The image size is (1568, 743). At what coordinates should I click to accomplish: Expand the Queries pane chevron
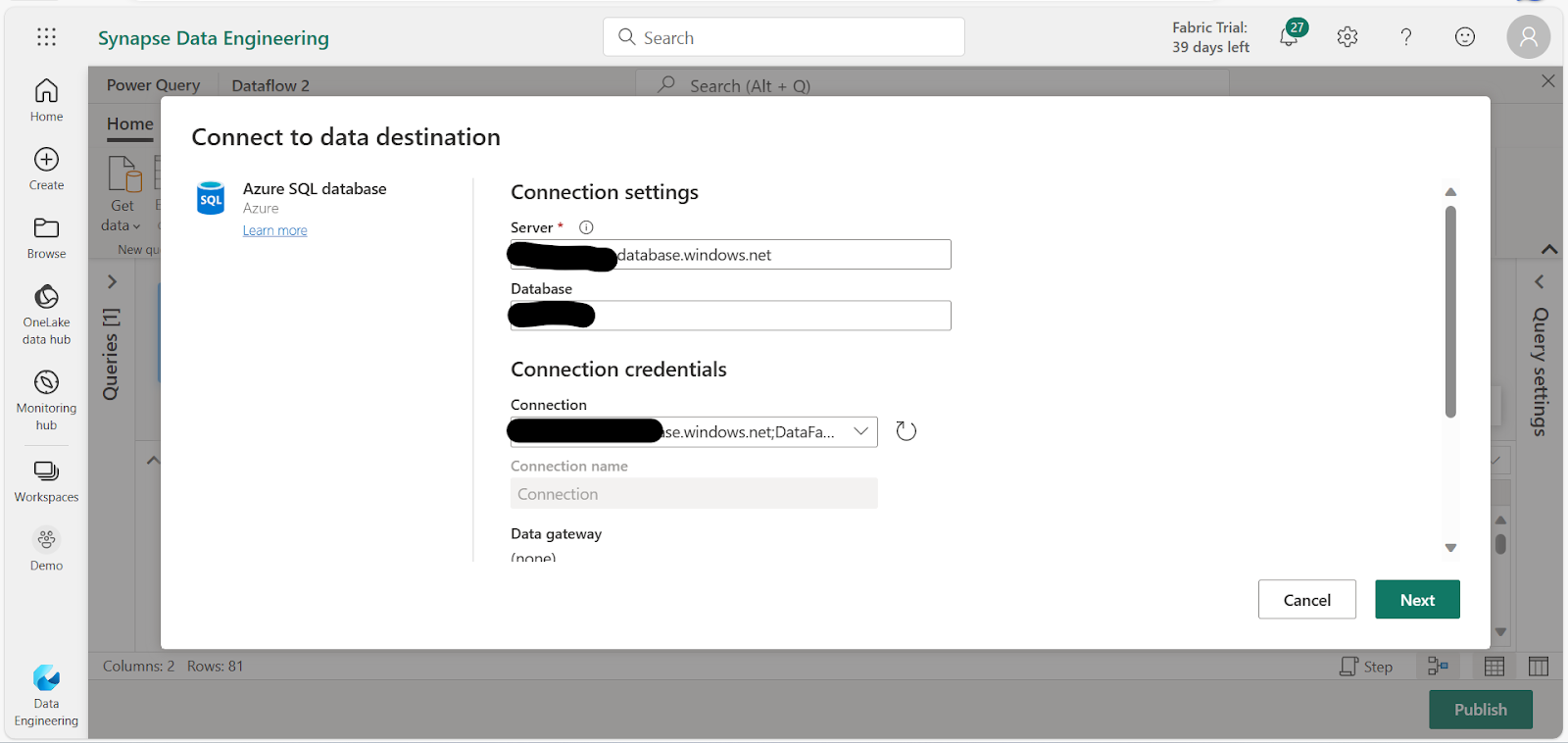[x=112, y=281]
